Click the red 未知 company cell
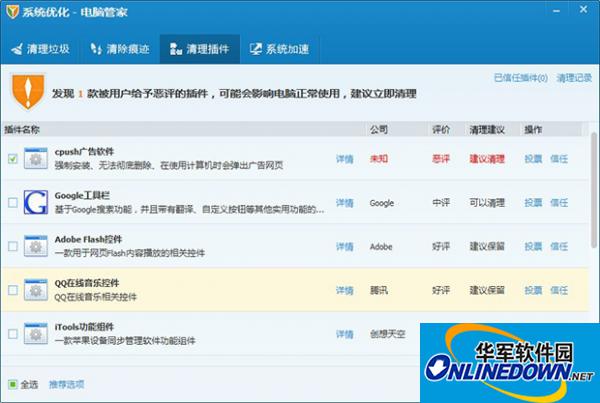This screenshot has height=403, width=600. coord(379,159)
